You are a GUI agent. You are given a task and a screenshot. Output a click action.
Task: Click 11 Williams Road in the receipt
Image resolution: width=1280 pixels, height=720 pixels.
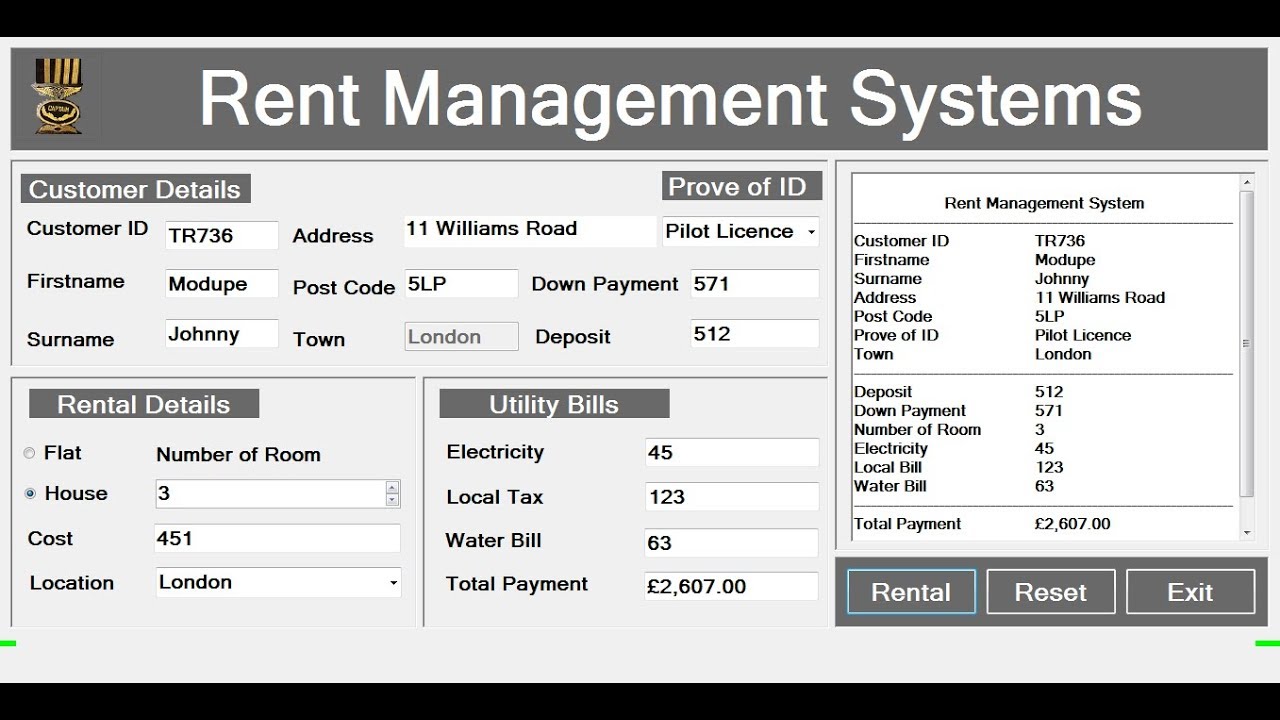(1100, 298)
